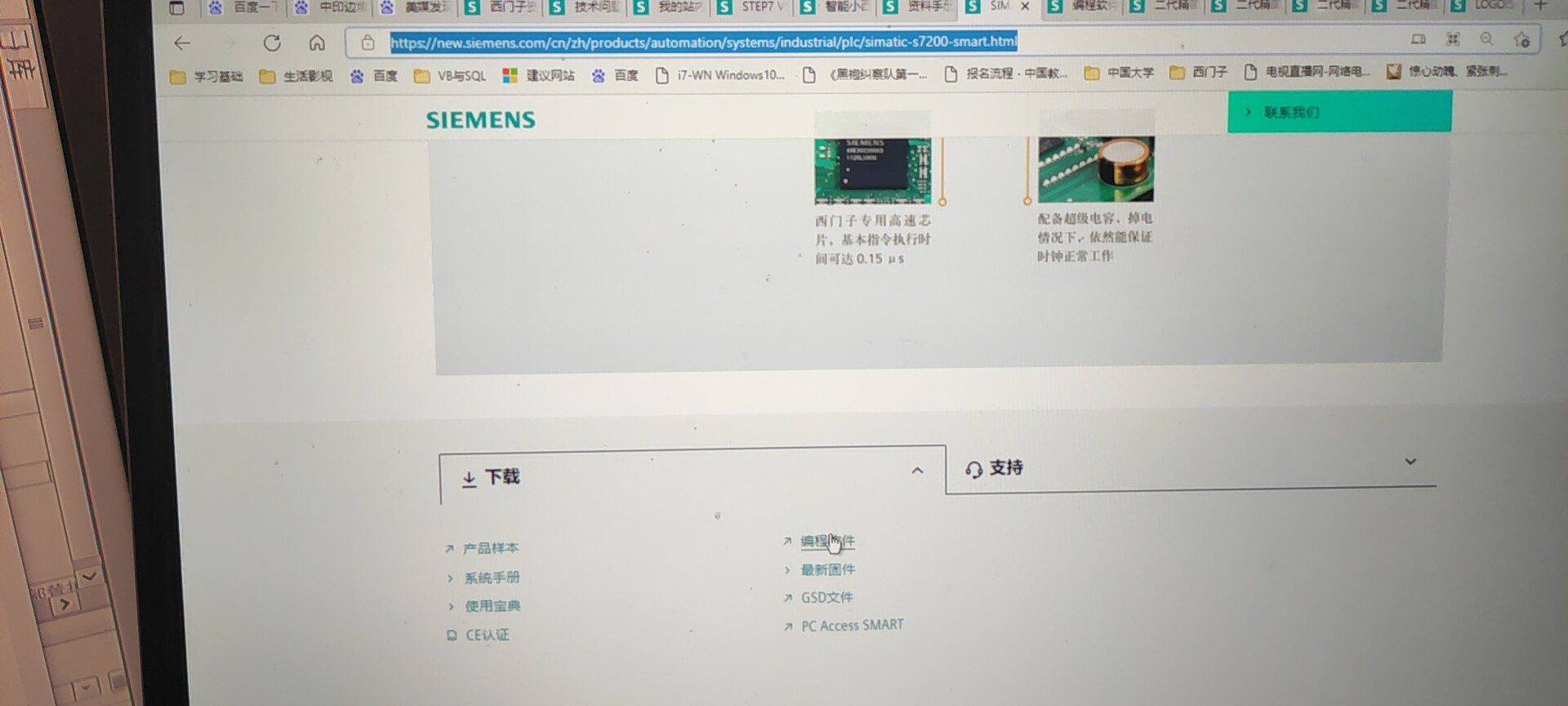Viewport: 1568px width, 706px height.
Task: Click the SIEMENS logo
Action: (481, 120)
